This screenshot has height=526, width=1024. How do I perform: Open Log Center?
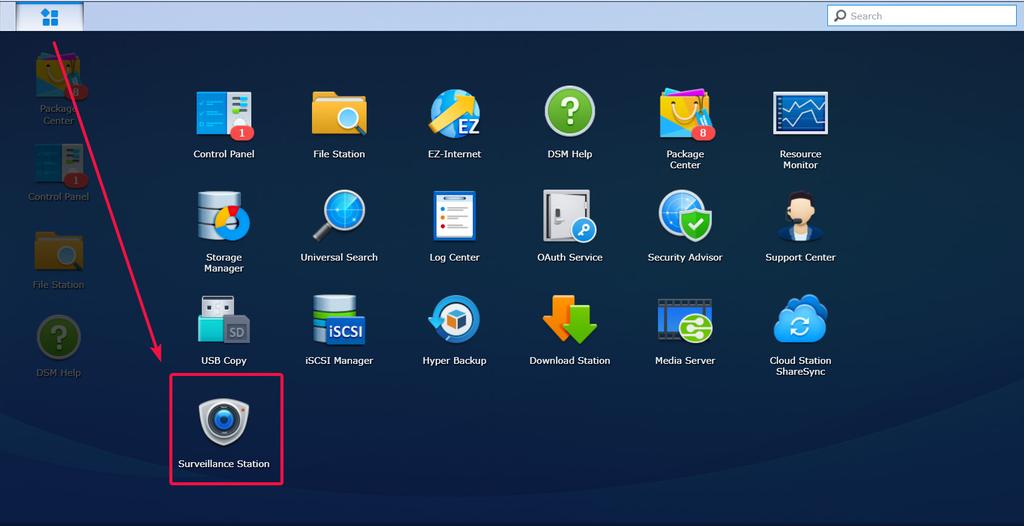pos(455,216)
